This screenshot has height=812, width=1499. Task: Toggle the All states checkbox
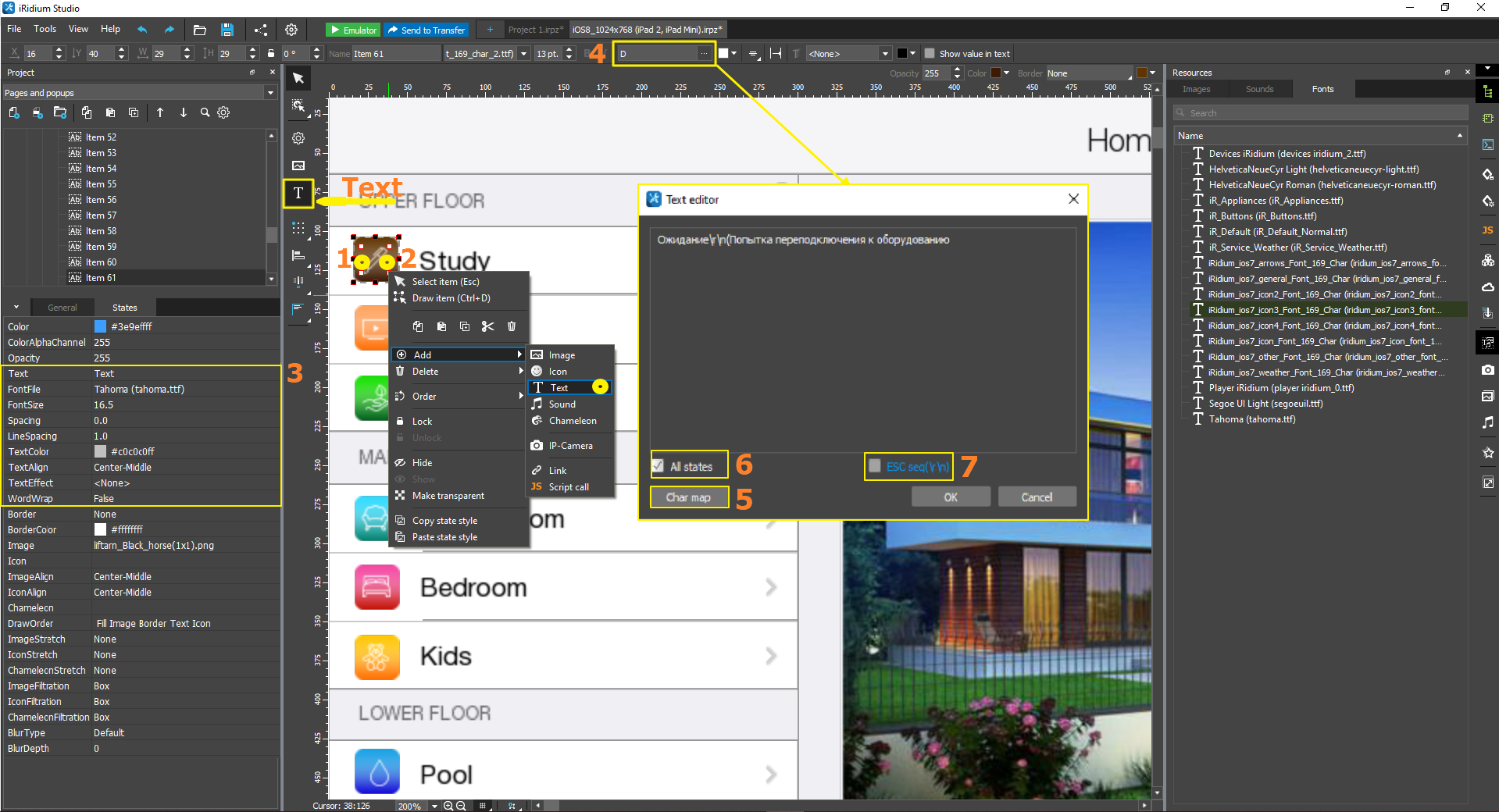click(658, 466)
